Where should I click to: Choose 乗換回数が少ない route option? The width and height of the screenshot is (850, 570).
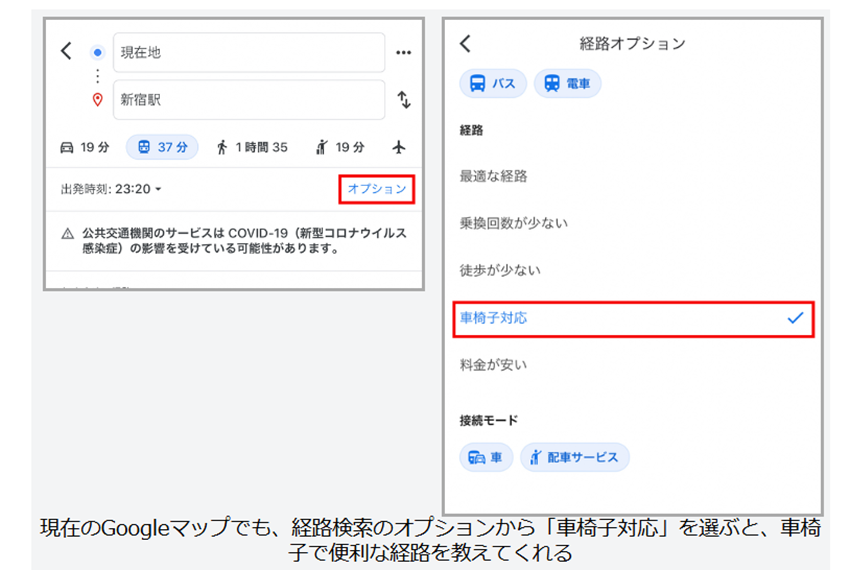point(513,223)
